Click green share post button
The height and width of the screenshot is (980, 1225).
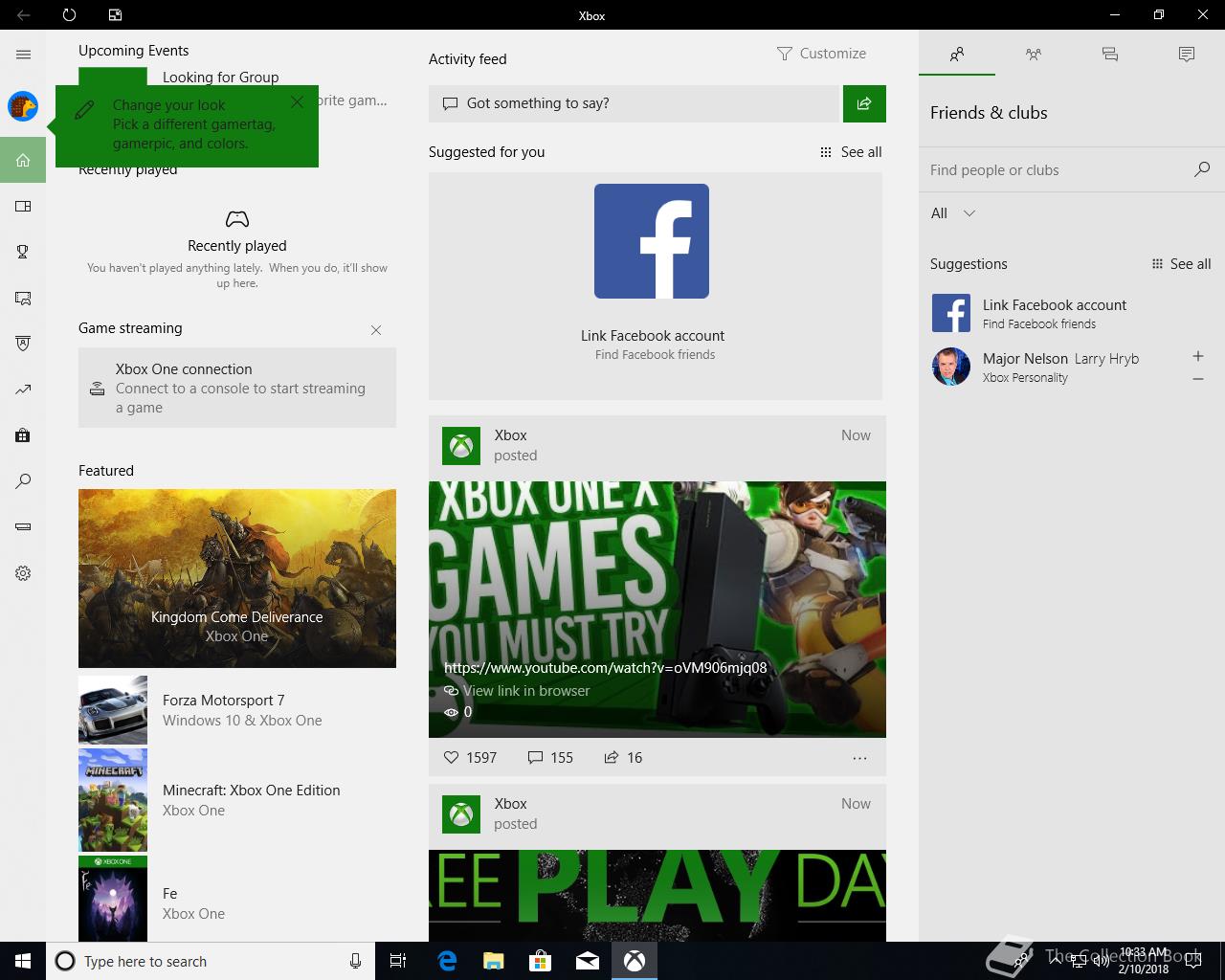(864, 103)
